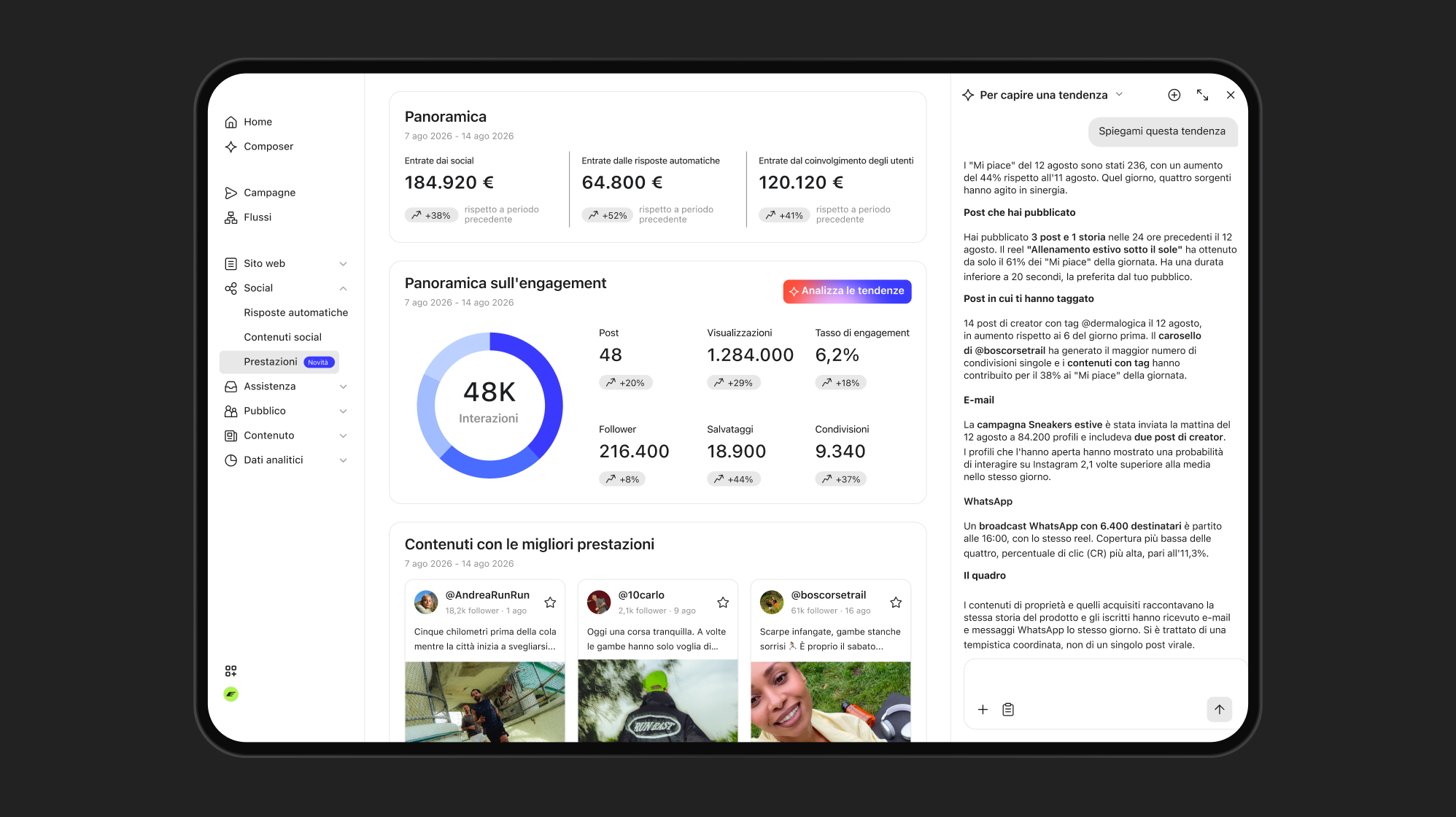Viewport: 1456px width, 817px height.
Task: Expand the assistant panel to fullscreen
Action: click(x=1203, y=95)
